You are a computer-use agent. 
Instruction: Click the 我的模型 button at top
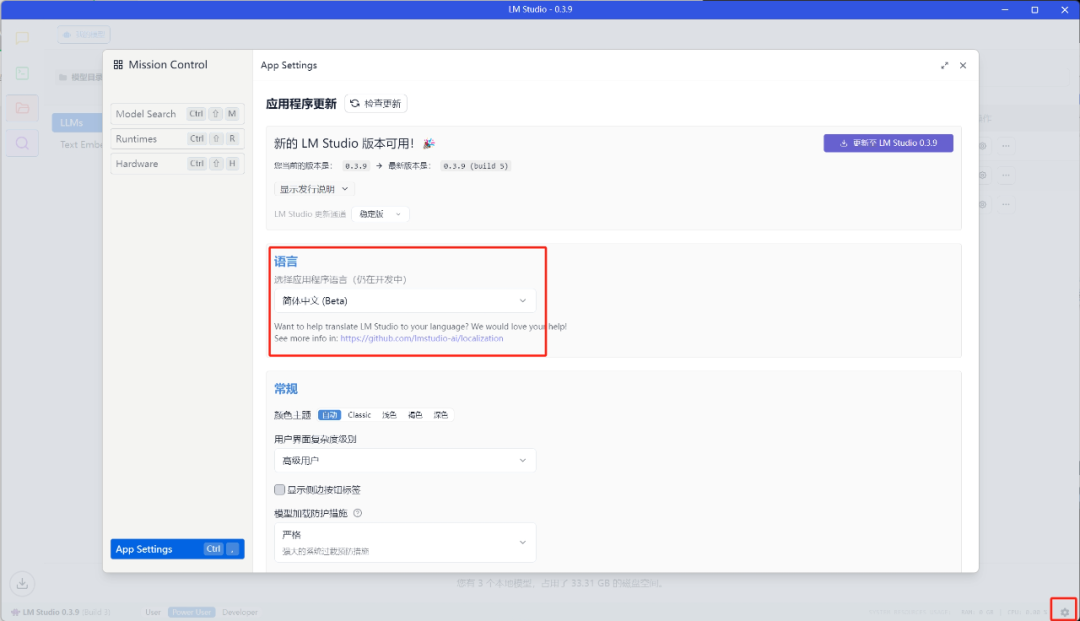point(84,34)
